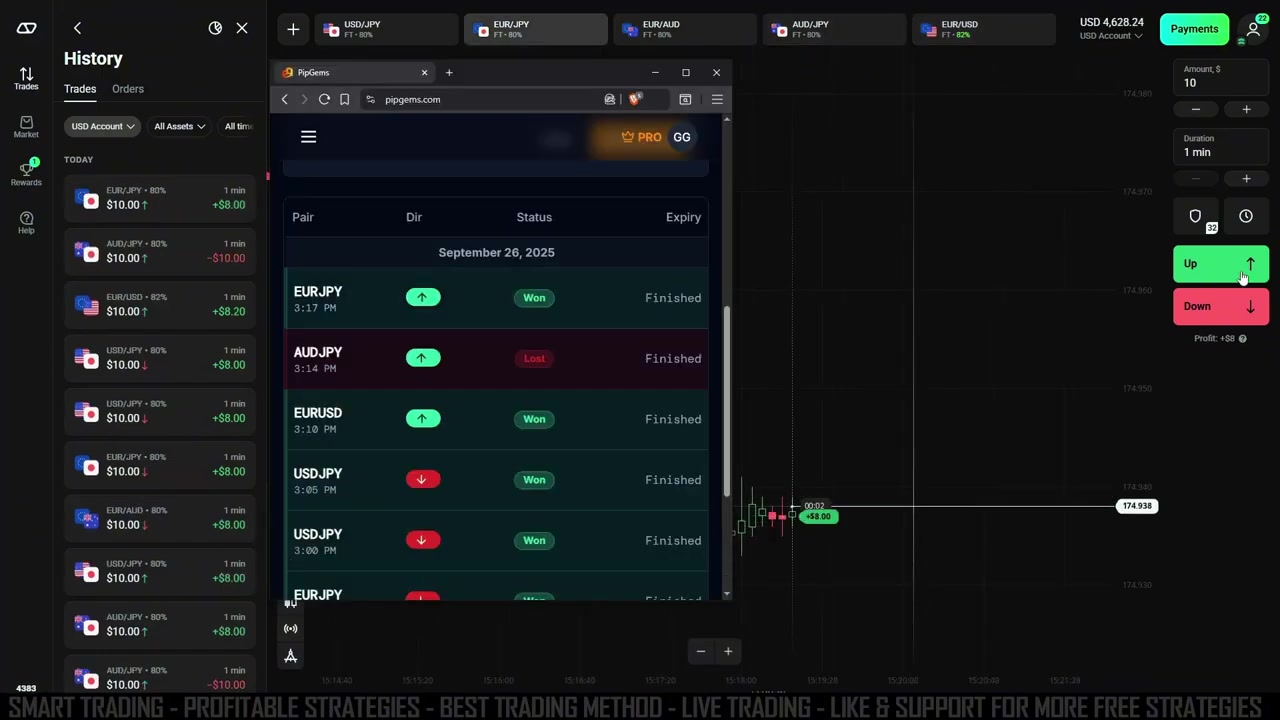Open the pending trade clock icon
1280x720 pixels.
point(1246,216)
